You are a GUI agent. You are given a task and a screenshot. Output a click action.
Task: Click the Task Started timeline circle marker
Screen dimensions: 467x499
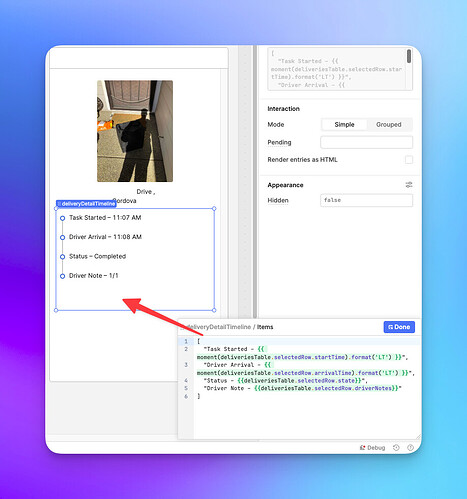[62, 218]
